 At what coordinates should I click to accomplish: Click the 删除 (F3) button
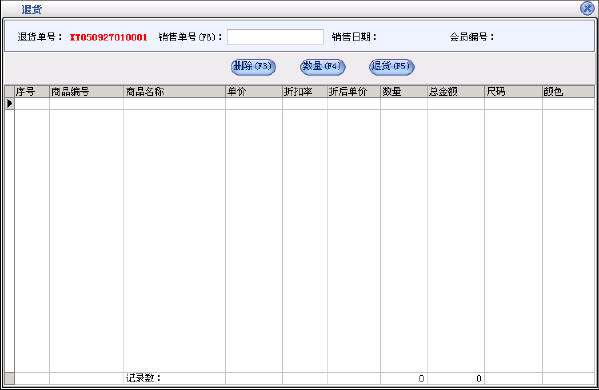click(253, 66)
